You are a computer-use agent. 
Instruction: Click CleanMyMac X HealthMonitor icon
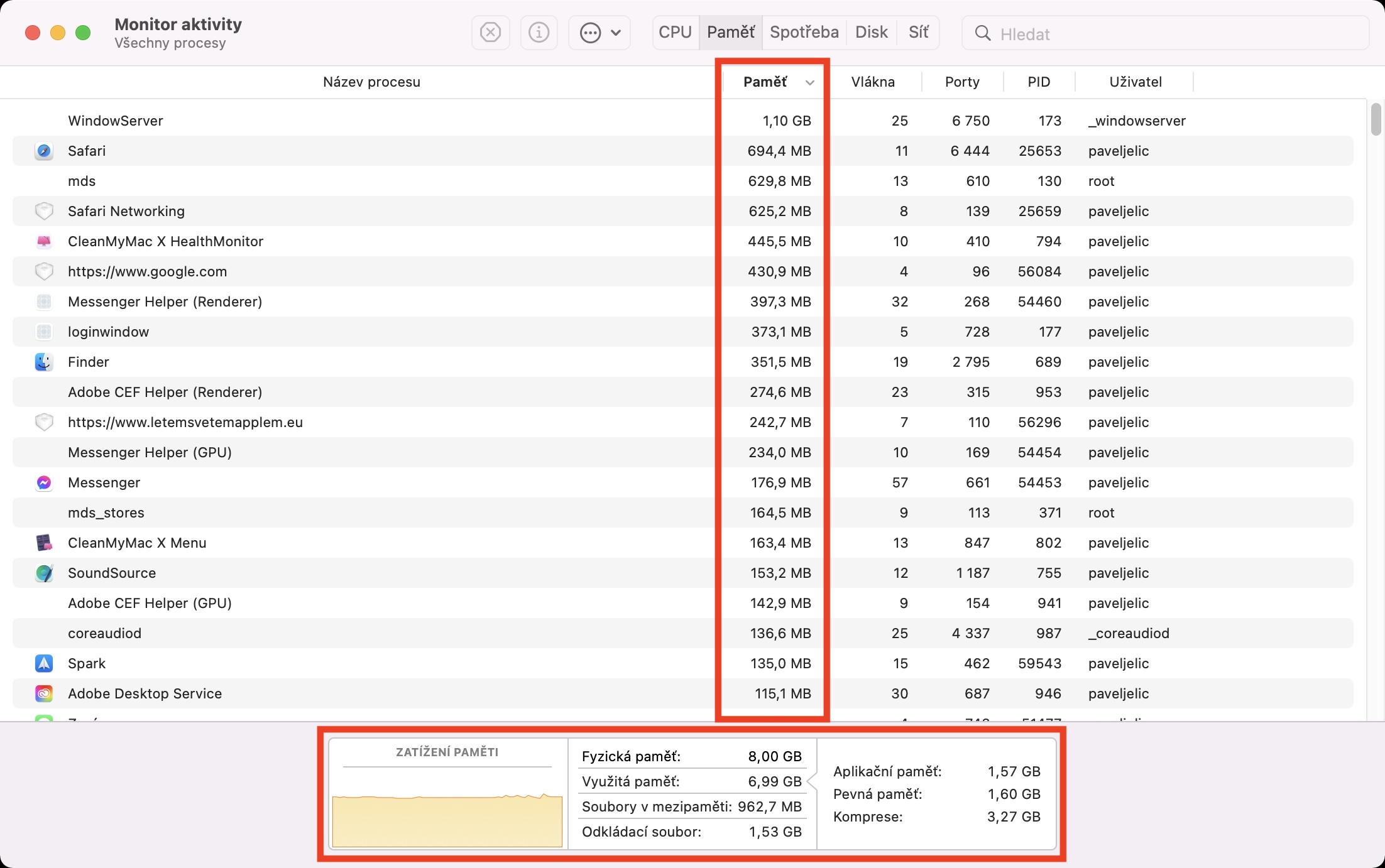[x=44, y=241]
